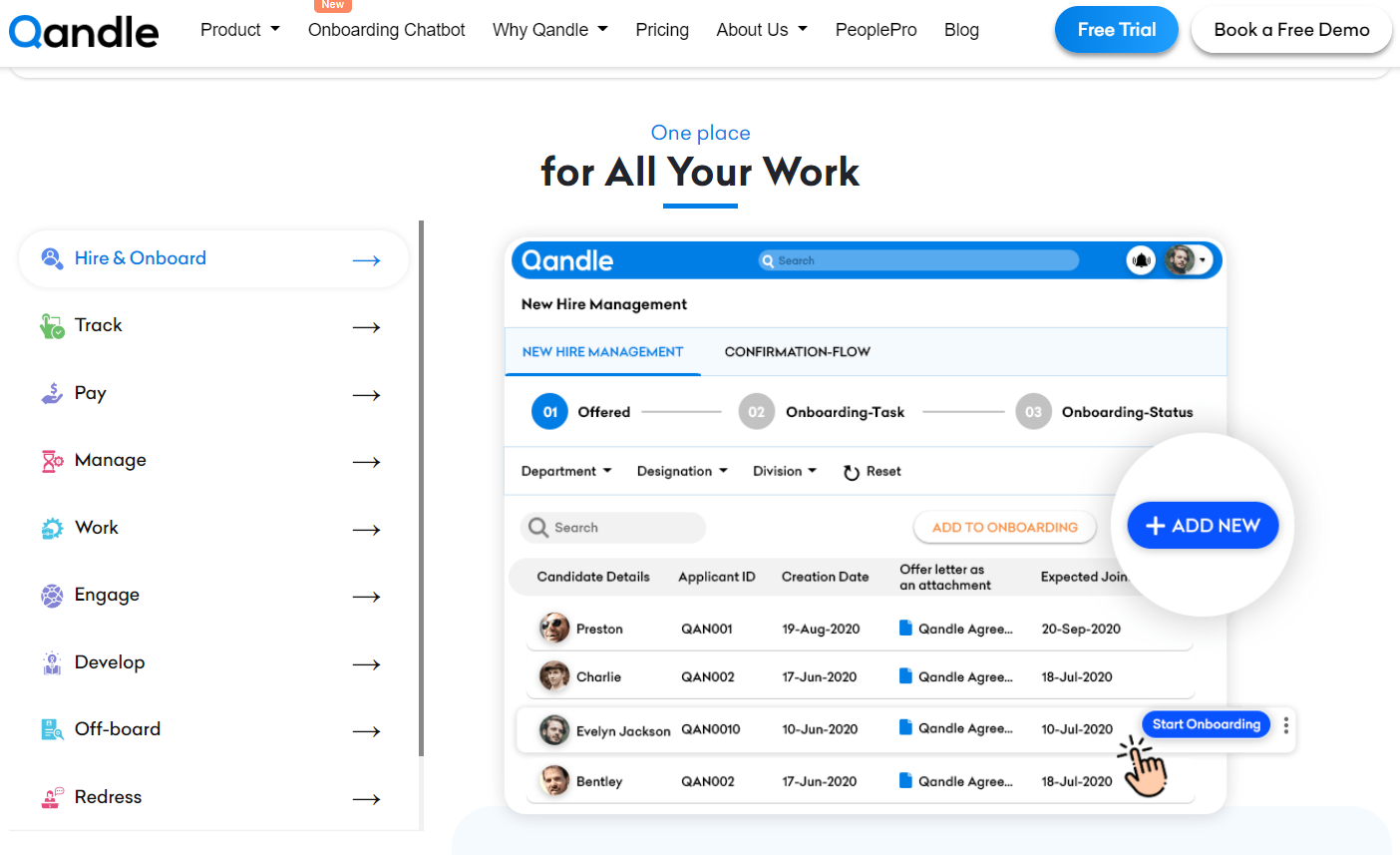Click Start Onboarding button
The image size is (1400, 855).
1206,724
